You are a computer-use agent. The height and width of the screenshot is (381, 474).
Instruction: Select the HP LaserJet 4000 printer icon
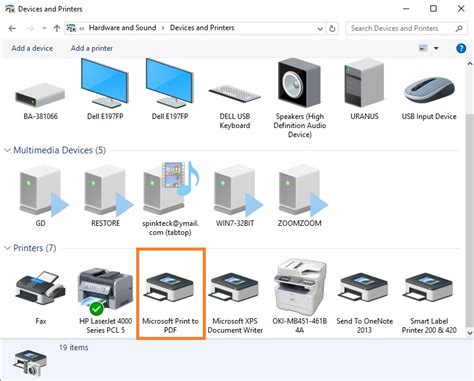click(x=105, y=291)
